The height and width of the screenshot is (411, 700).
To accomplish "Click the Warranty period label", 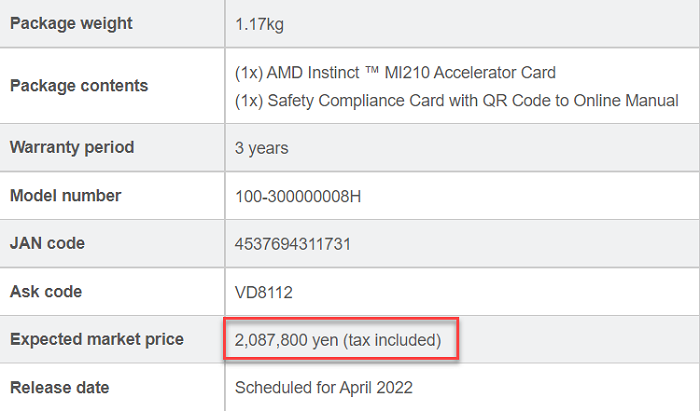I will tap(72, 147).
